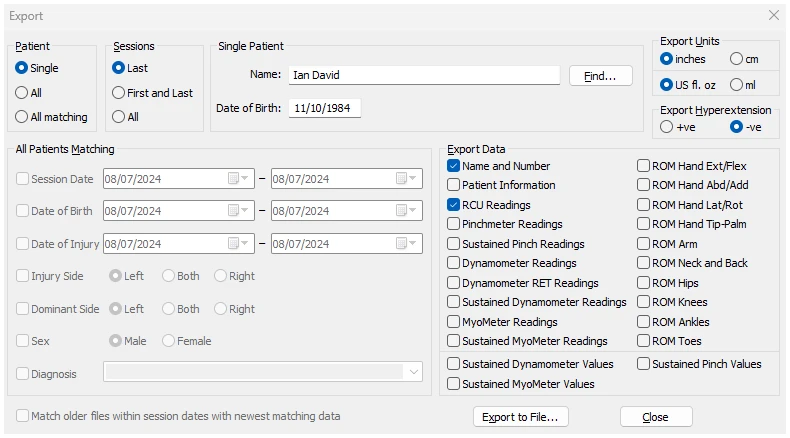Click Export to File... button
This screenshot has height=438, width=790.
519,417
